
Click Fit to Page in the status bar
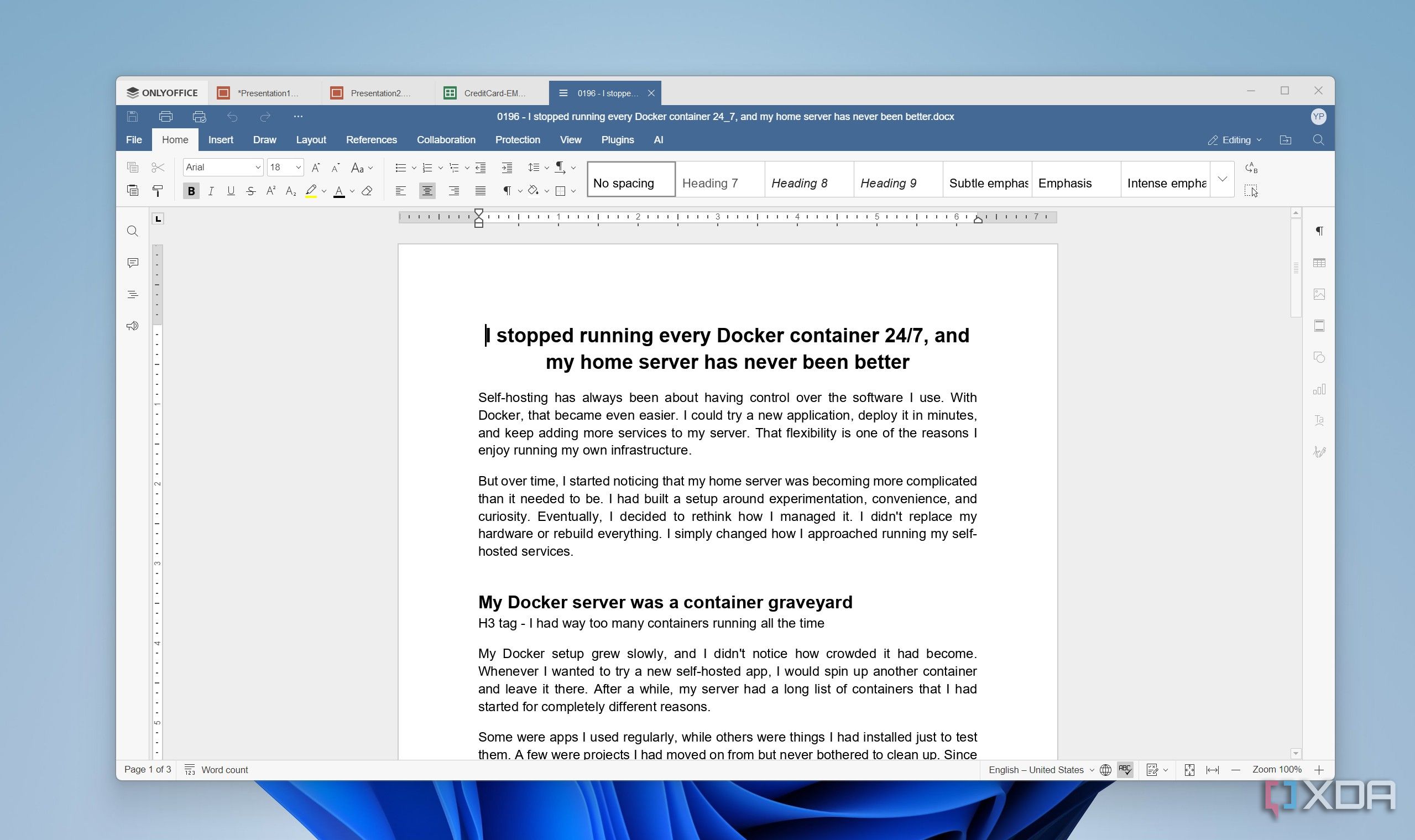(1189, 770)
